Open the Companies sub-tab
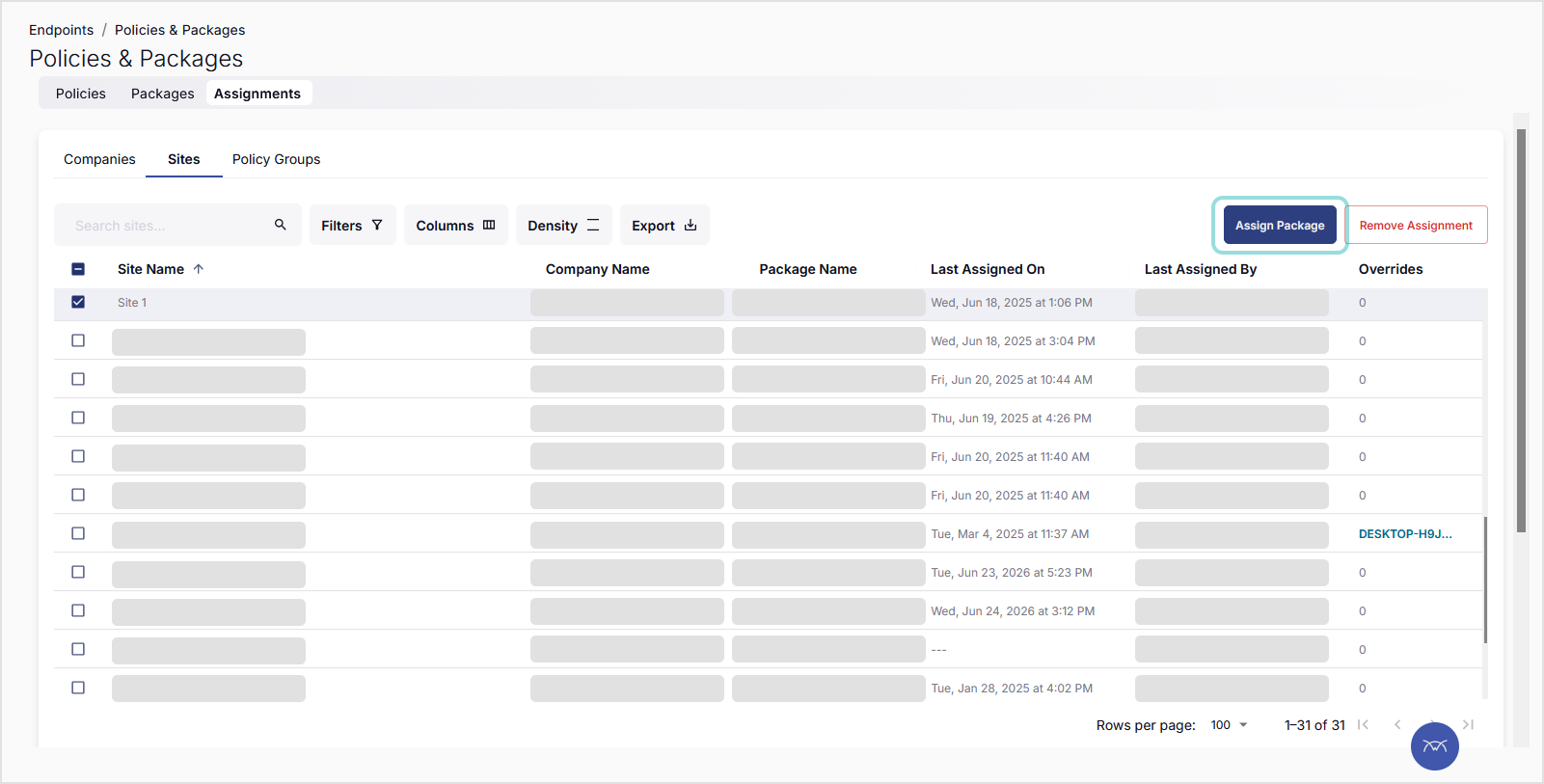Screen dimensions: 1544x784 99,159
